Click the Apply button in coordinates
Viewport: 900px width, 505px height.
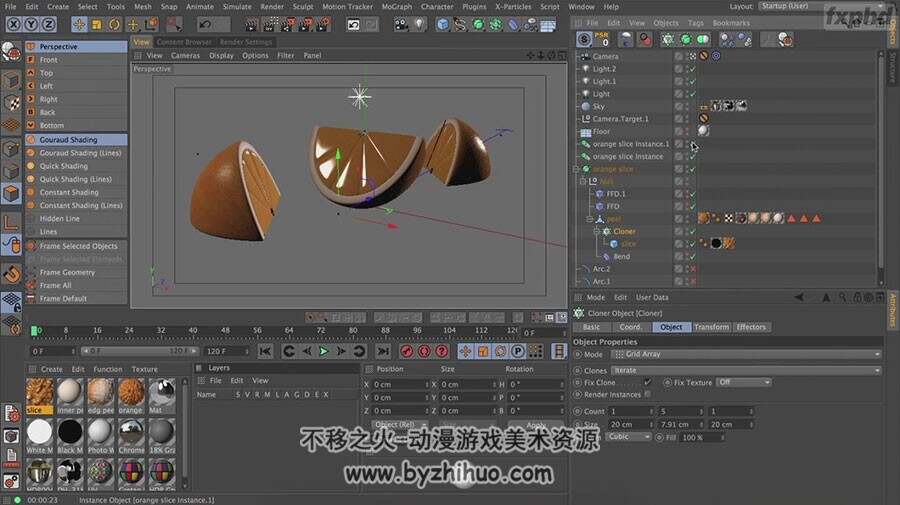pyautogui.click(x=536, y=425)
